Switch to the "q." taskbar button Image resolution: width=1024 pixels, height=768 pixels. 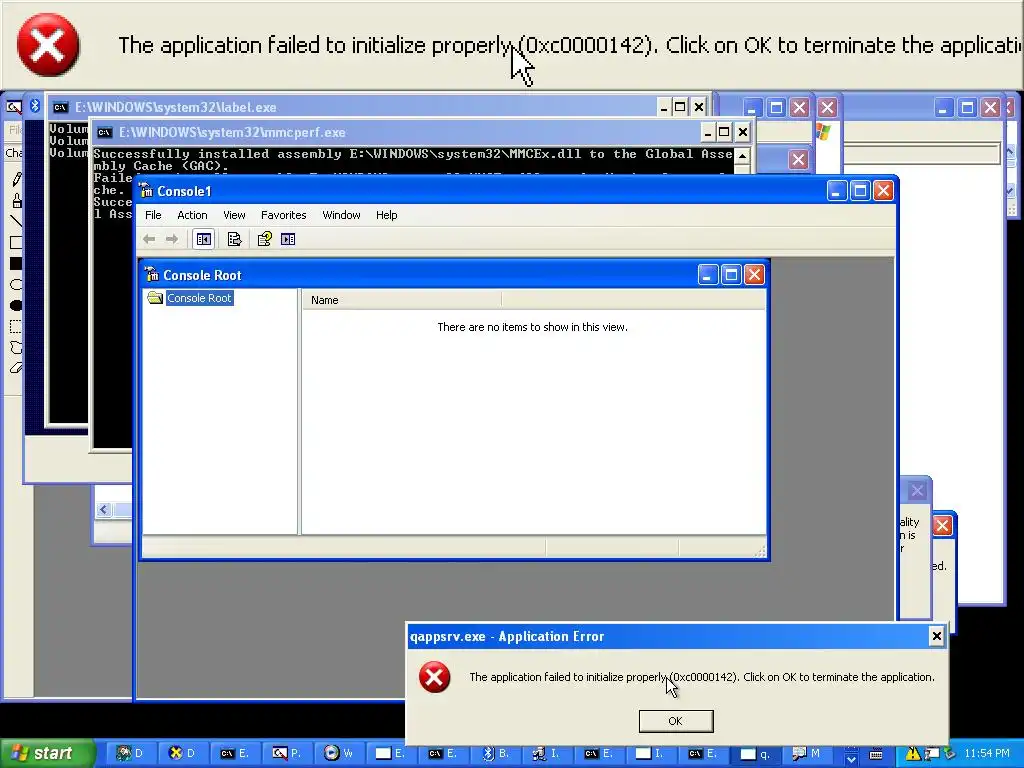pyautogui.click(x=755, y=754)
